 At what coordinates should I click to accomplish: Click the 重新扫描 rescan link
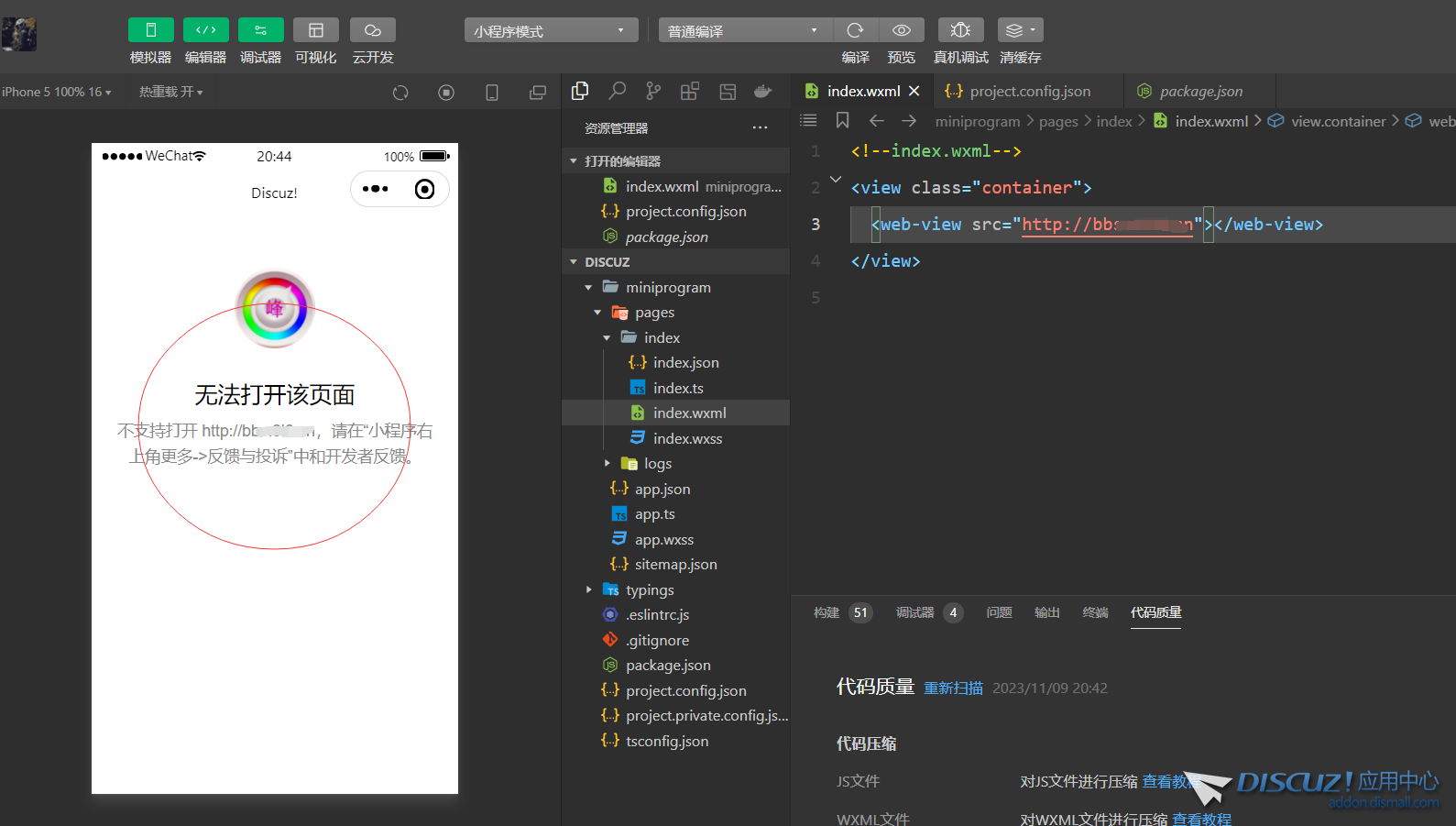(x=953, y=688)
